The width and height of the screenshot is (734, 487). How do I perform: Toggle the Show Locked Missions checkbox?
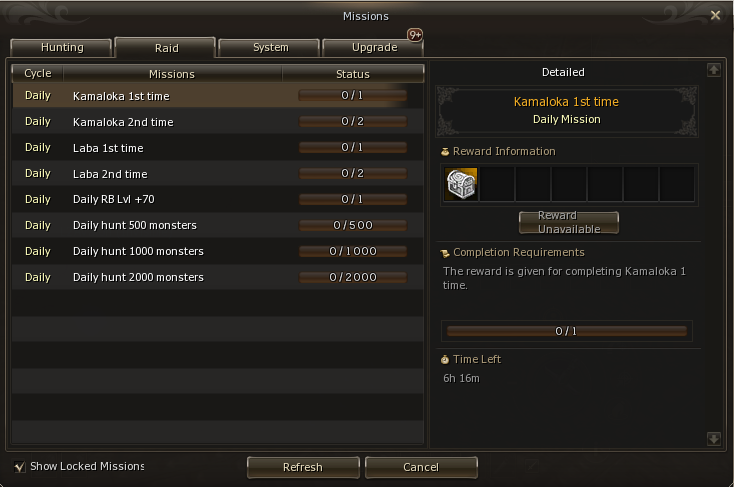tap(20, 466)
